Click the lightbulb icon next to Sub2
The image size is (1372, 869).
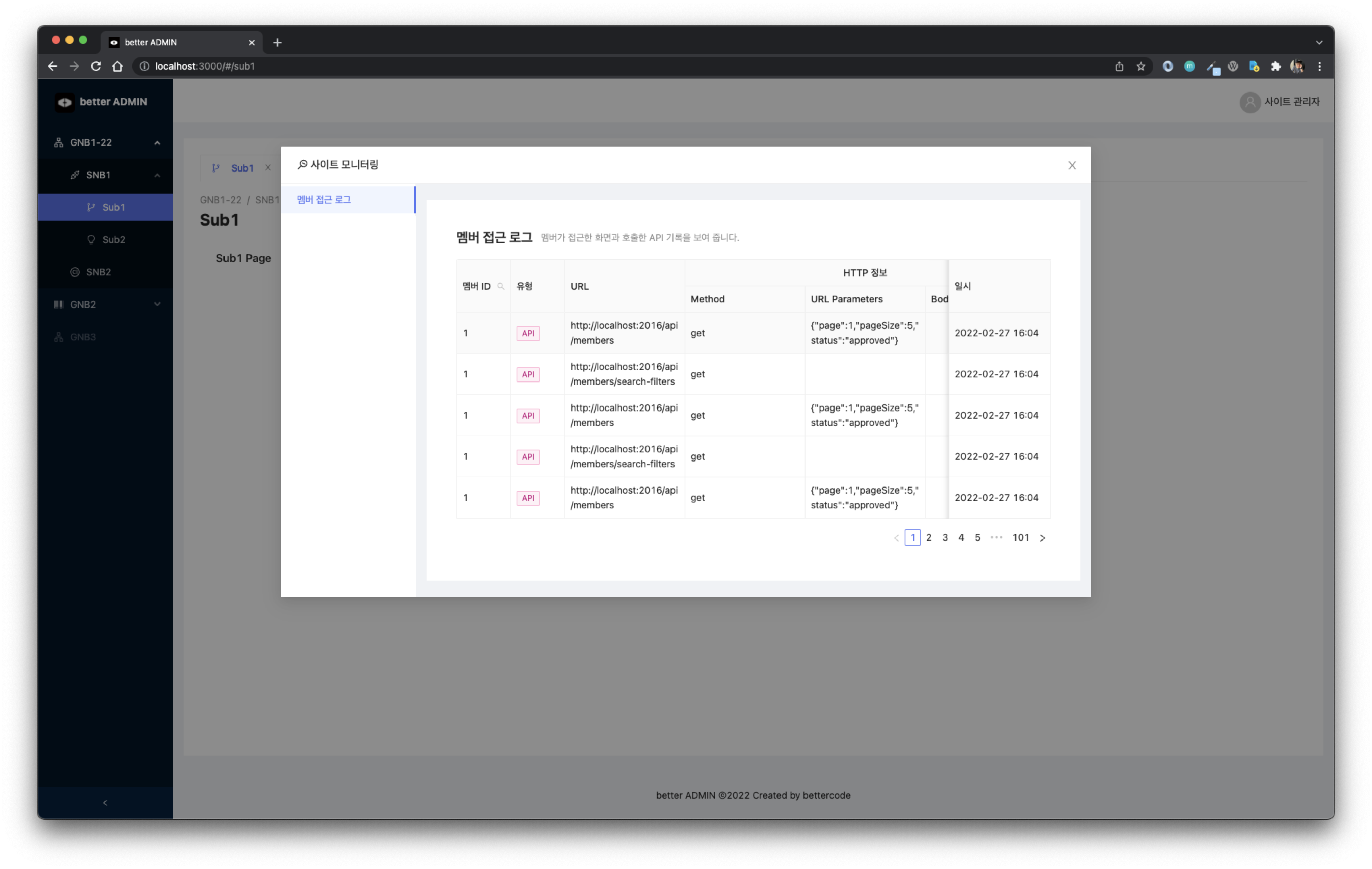pos(91,239)
